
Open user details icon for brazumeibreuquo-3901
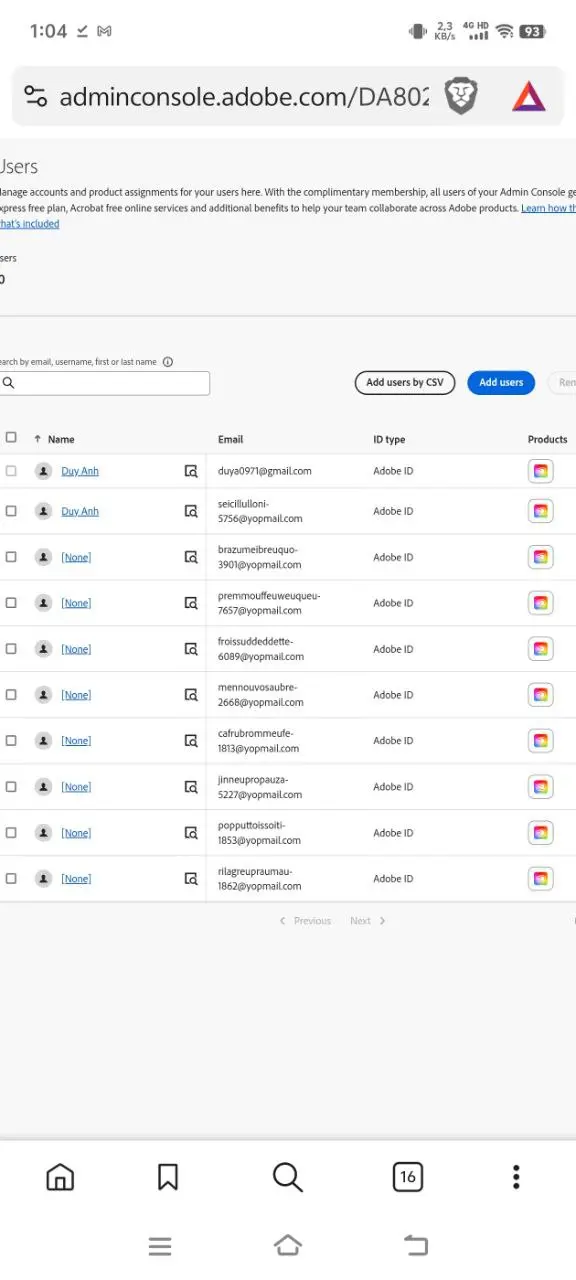190,557
